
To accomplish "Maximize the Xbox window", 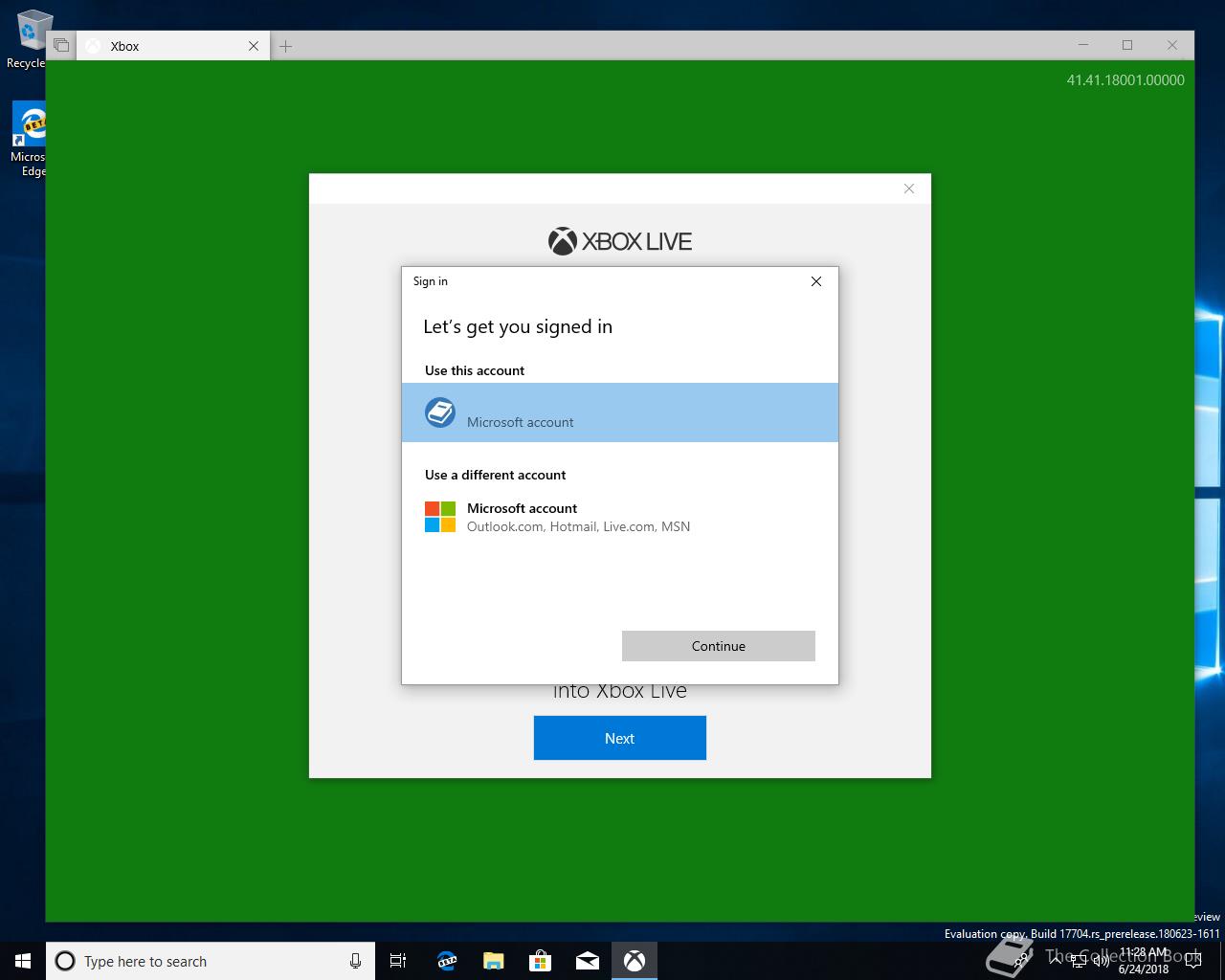I will tap(1127, 45).
